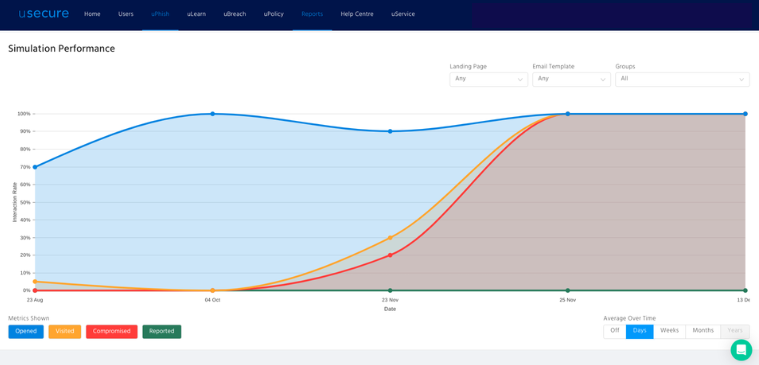
Task: Click the Reported point at 25 Nov
Action: pos(568,290)
